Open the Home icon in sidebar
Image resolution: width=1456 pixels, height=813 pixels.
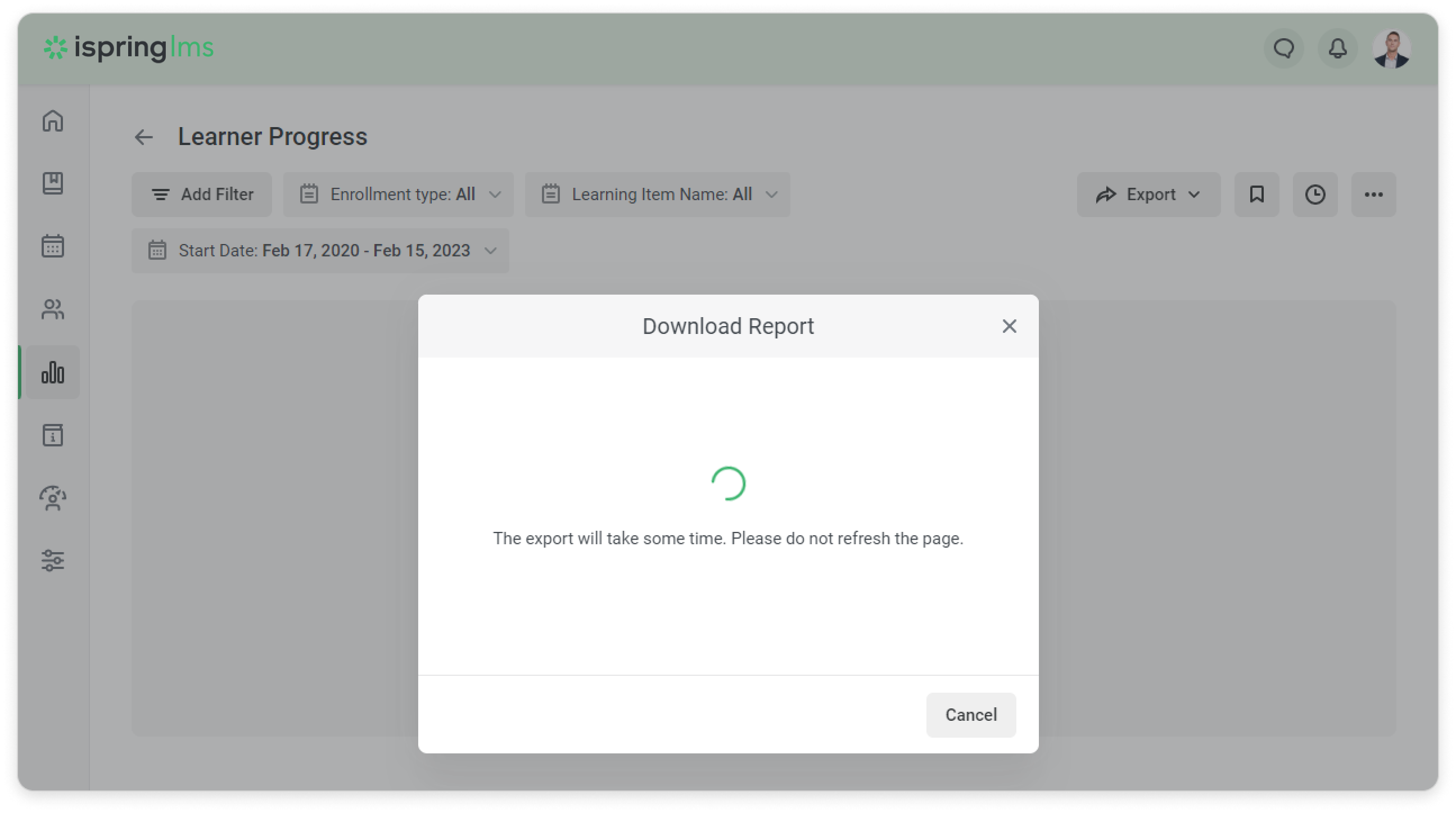tap(53, 120)
